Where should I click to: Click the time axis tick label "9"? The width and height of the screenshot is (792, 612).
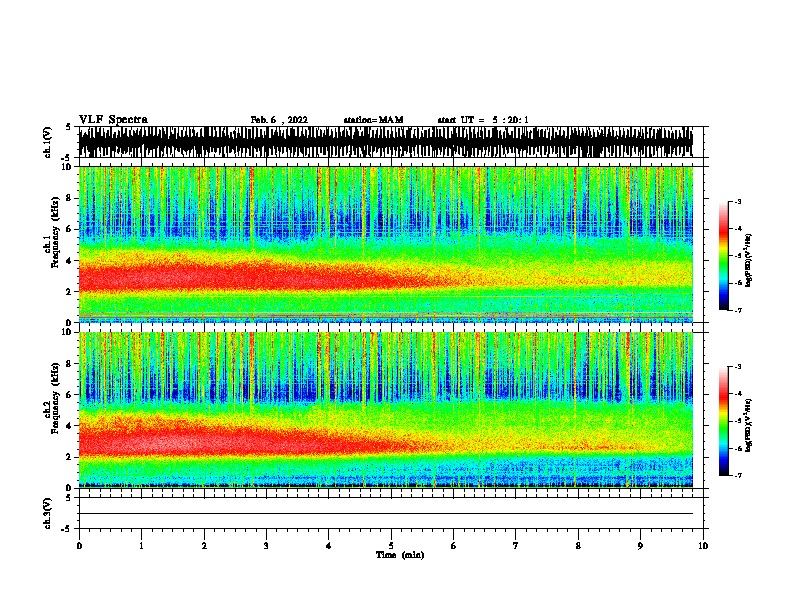640,545
